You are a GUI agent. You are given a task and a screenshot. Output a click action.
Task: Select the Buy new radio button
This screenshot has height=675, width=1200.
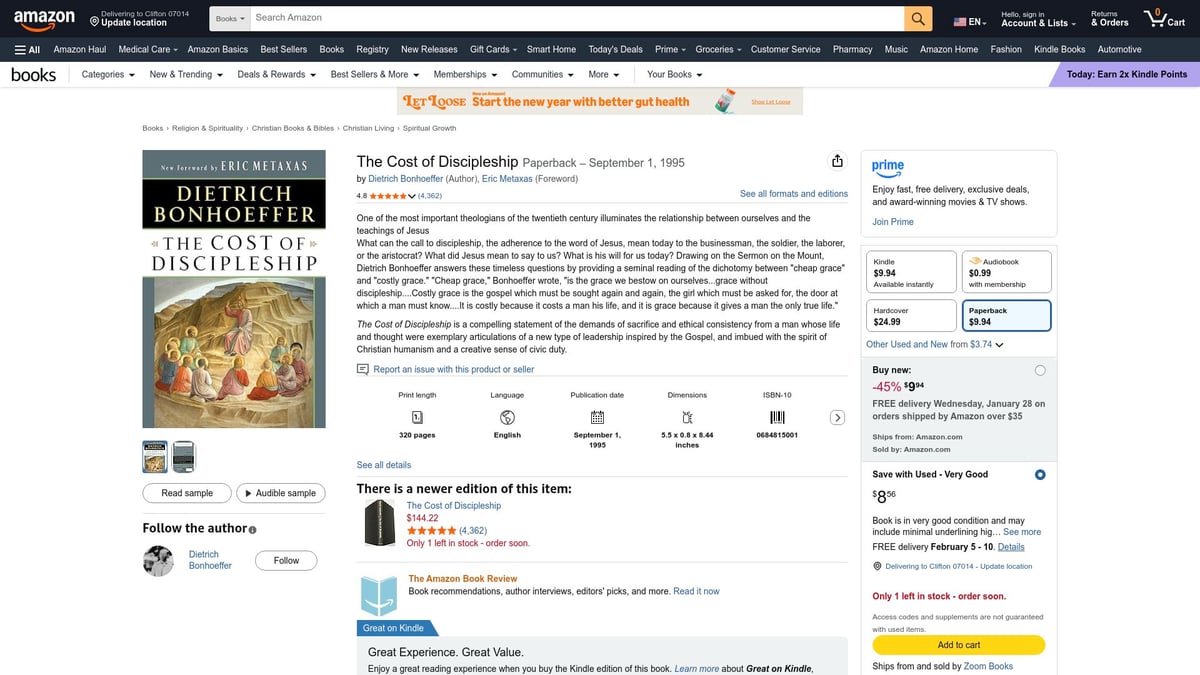[1040, 369]
